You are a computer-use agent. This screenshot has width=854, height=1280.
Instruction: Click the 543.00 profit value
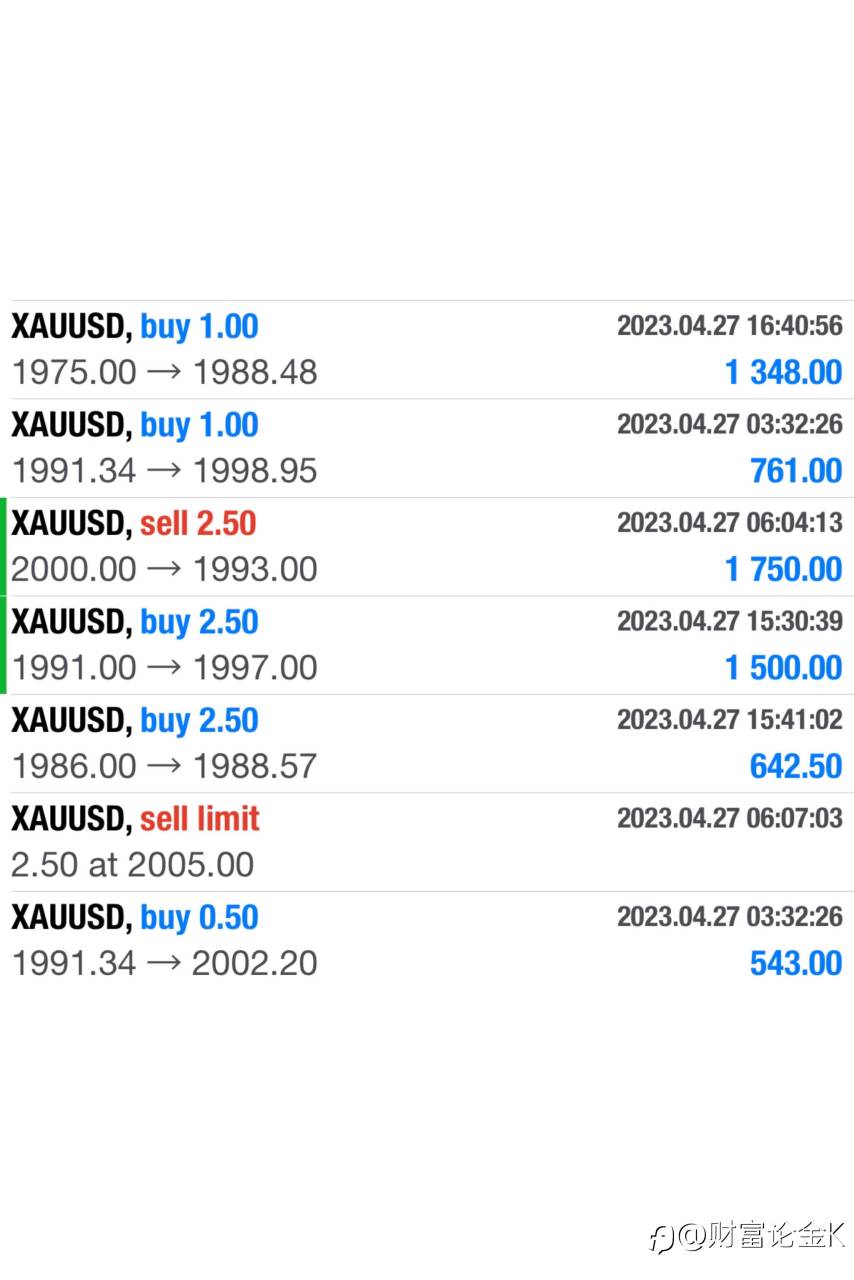tap(796, 963)
